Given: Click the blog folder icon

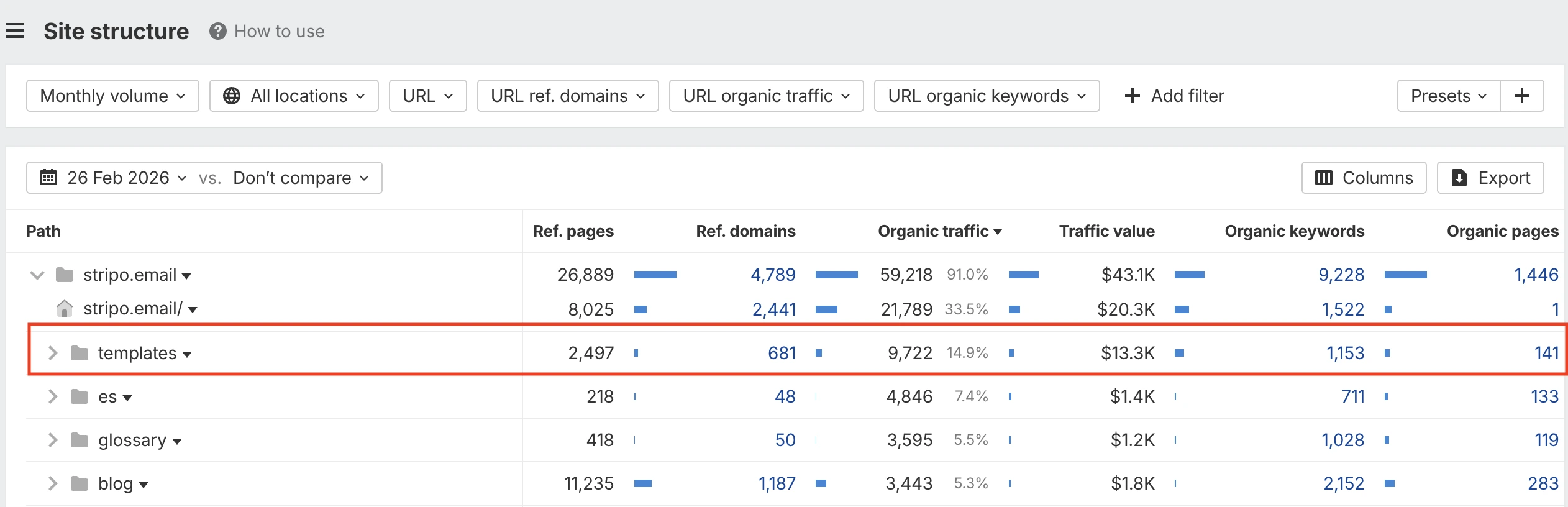Looking at the screenshot, I should pyautogui.click(x=80, y=483).
